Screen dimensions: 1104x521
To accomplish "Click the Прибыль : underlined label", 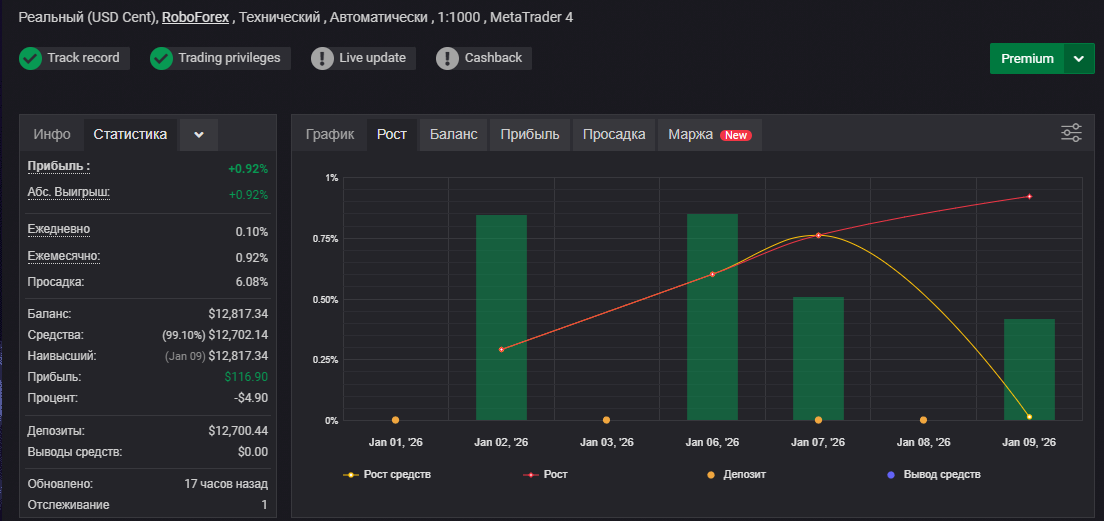I will (59, 167).
